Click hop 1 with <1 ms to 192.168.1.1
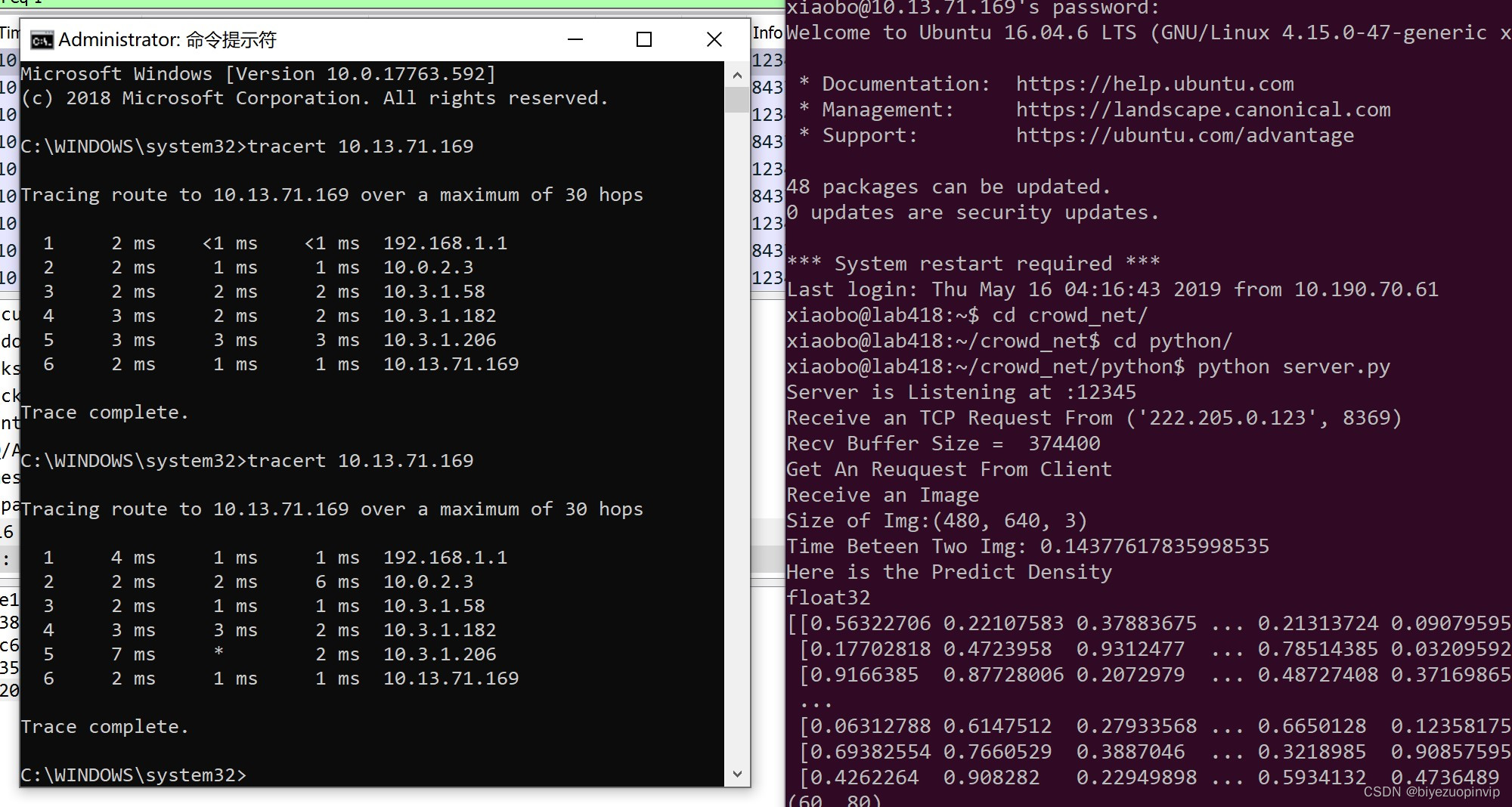 click(x=275, y=243)
